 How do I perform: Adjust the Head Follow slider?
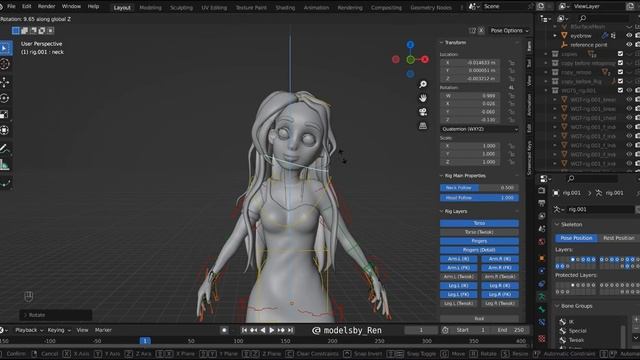(479, 198)
